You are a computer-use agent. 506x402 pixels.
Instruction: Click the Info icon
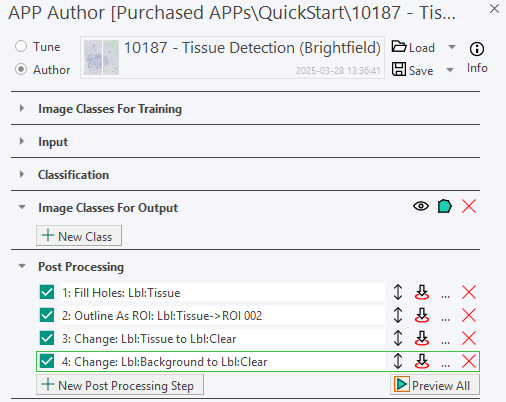pyautogui.click(x=477, y=49)
